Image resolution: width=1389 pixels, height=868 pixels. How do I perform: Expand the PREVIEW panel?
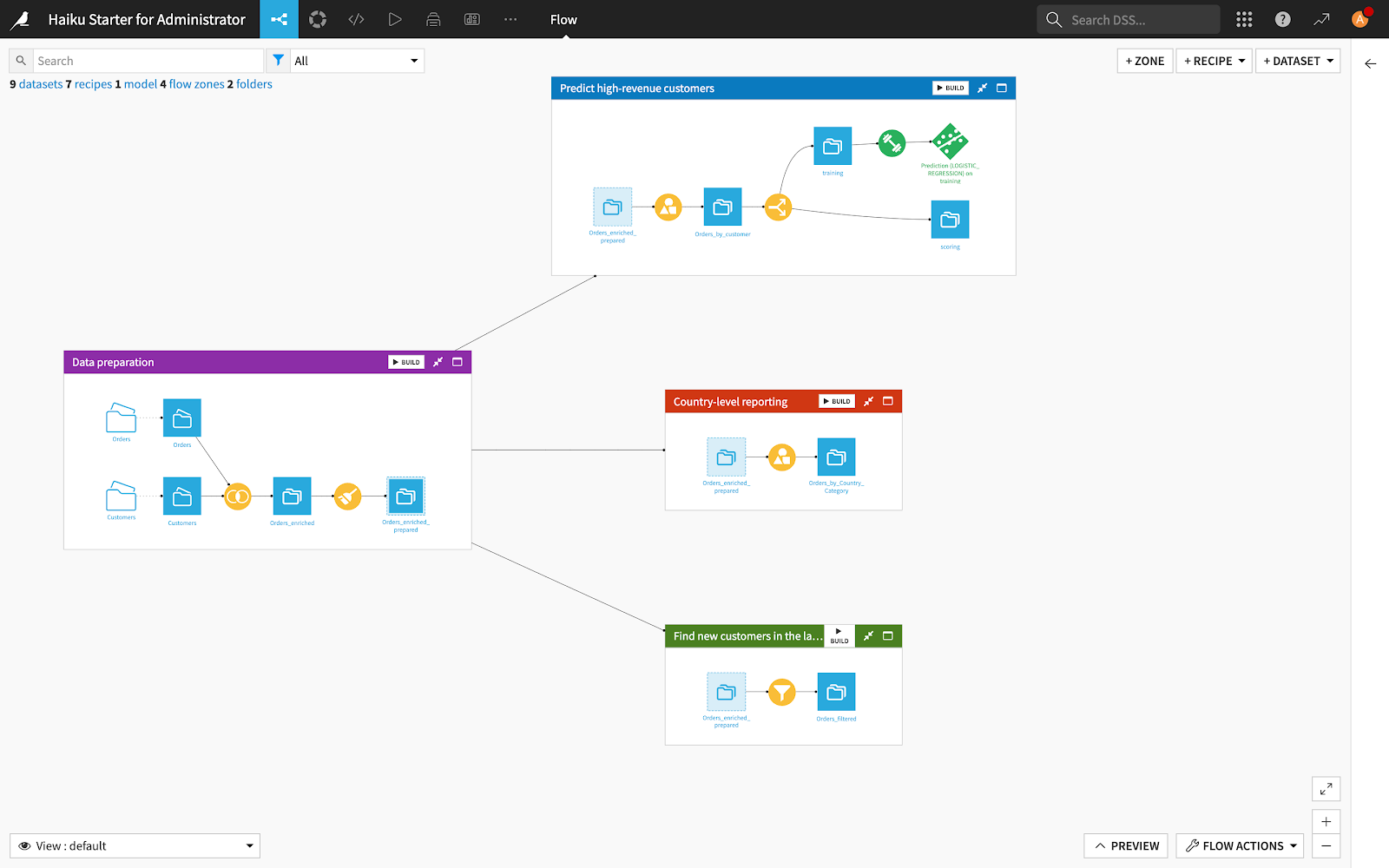pyautogui.click(x=1127, y=845)
